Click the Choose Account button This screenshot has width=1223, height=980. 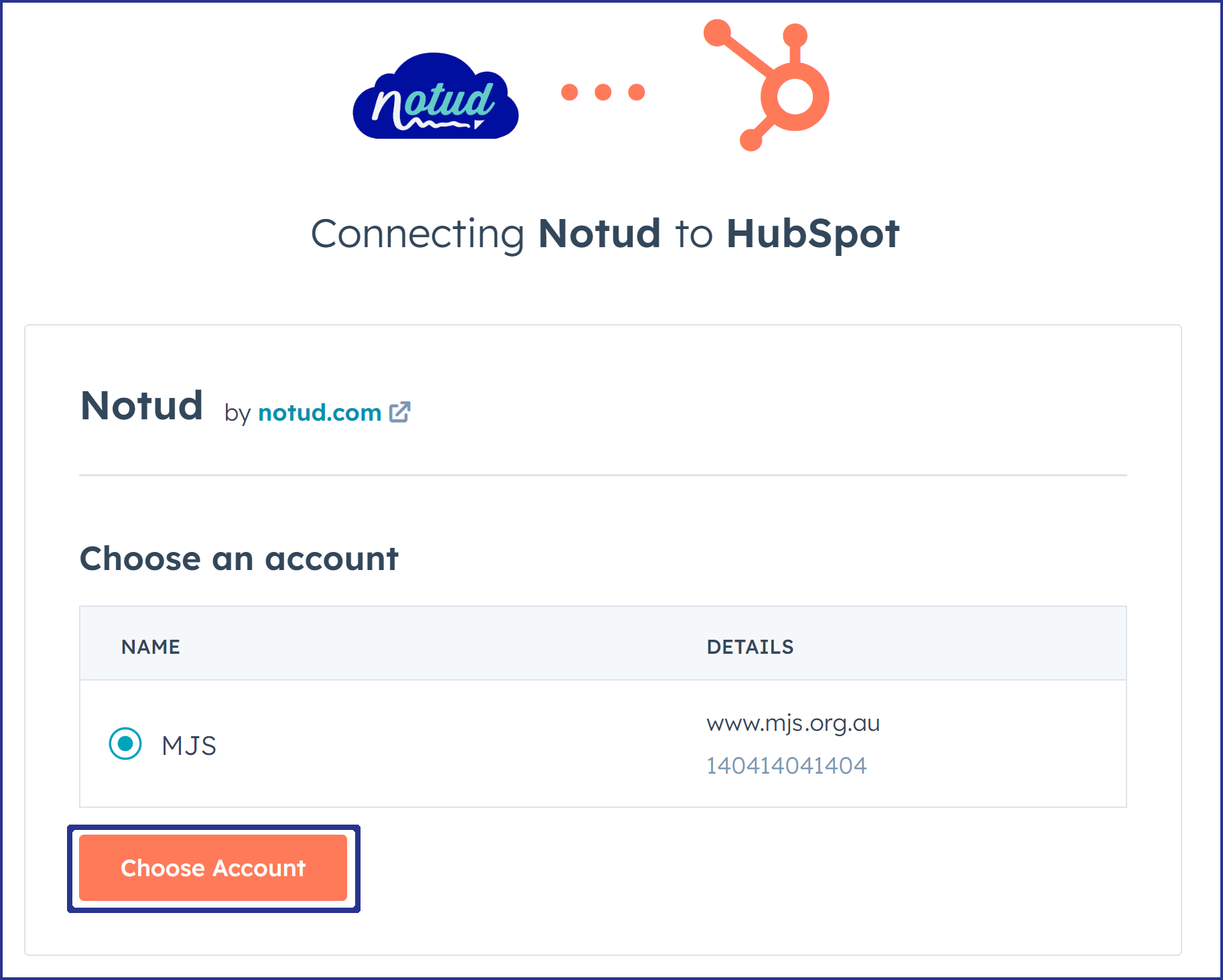[x=213, y=867]
